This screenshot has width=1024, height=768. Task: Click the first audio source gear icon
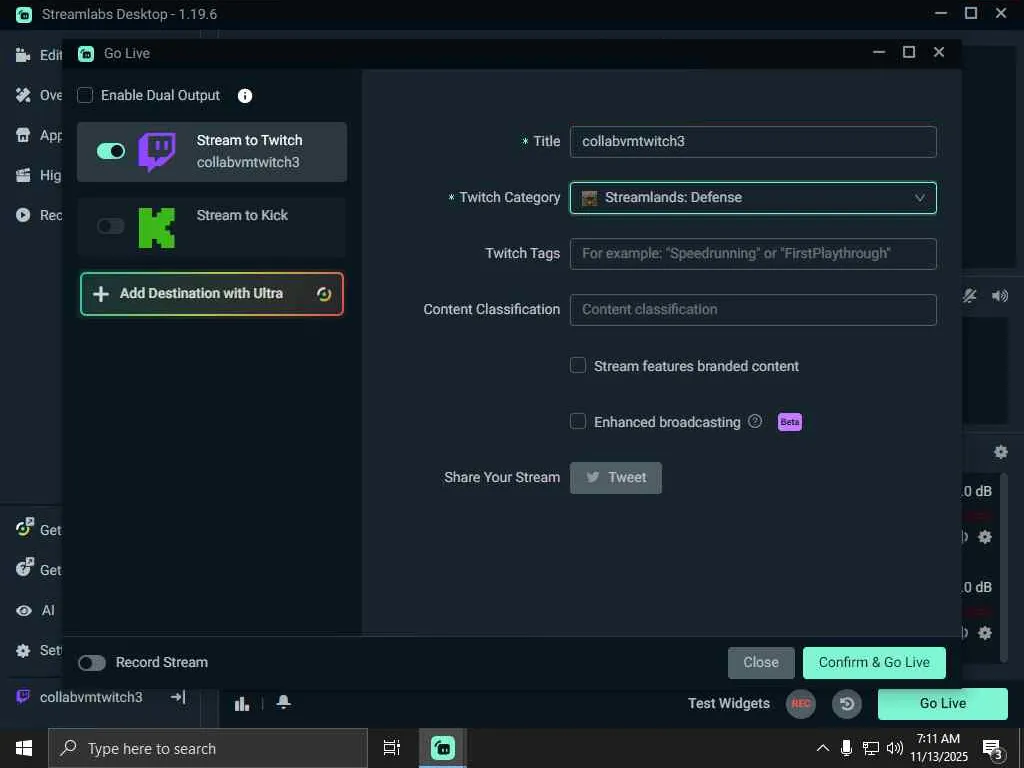(x=985, y=537)
